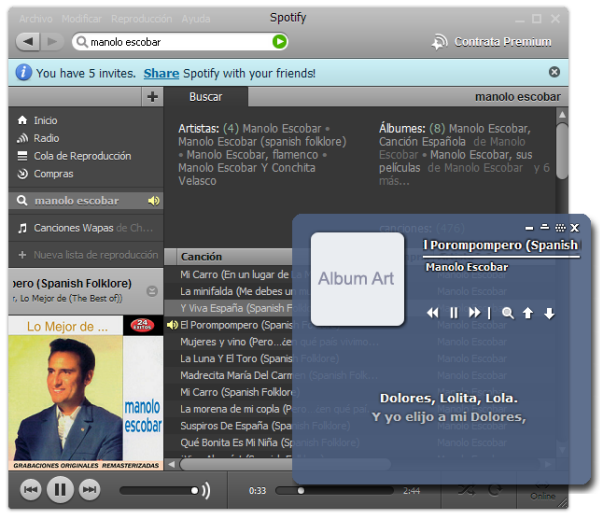Click the Lo Mejor de album cover
Screen dimensions: 600x514
click(86, 393)
